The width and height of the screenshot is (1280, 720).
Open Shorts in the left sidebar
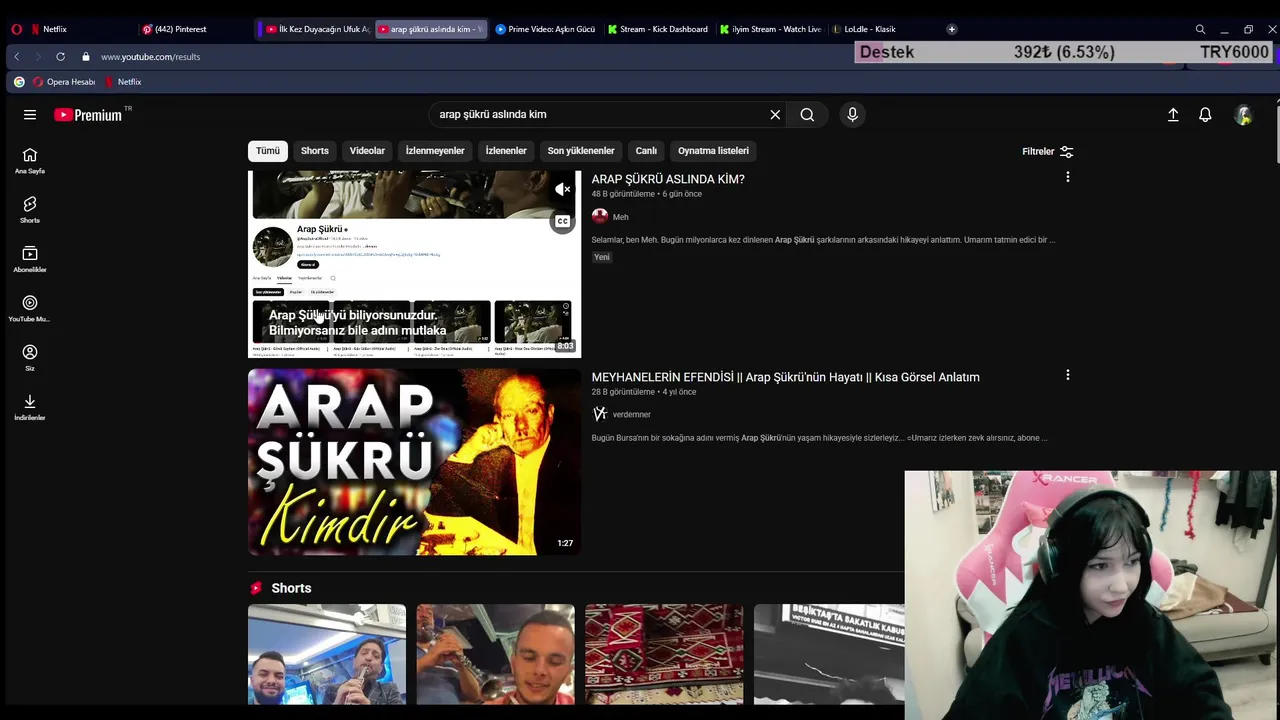30,210
